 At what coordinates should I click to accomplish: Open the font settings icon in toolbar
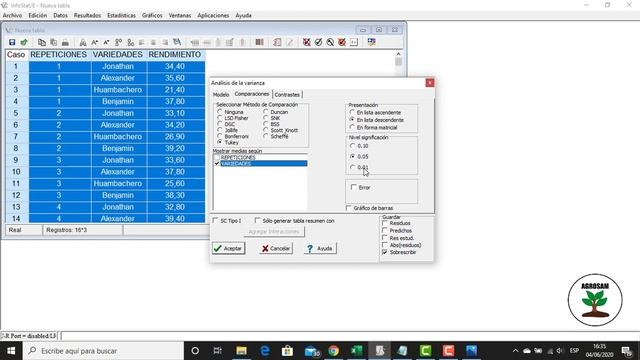click(x=83, y=42)
